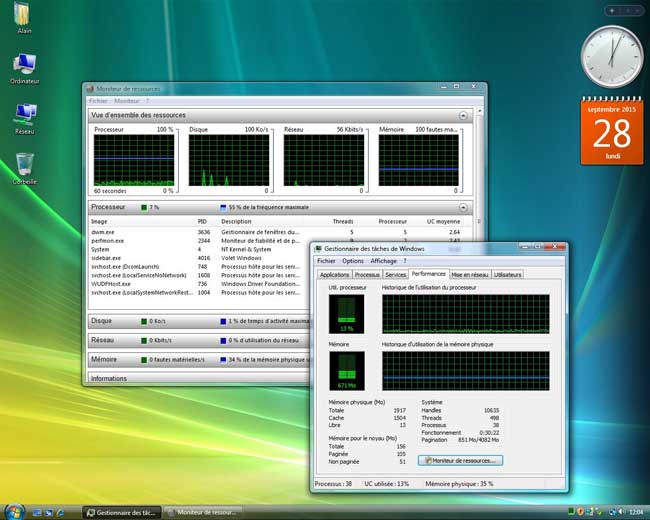Click the volume icon in system tray
This screenshot has width=650, height=520.
click(x=620, y=512)
